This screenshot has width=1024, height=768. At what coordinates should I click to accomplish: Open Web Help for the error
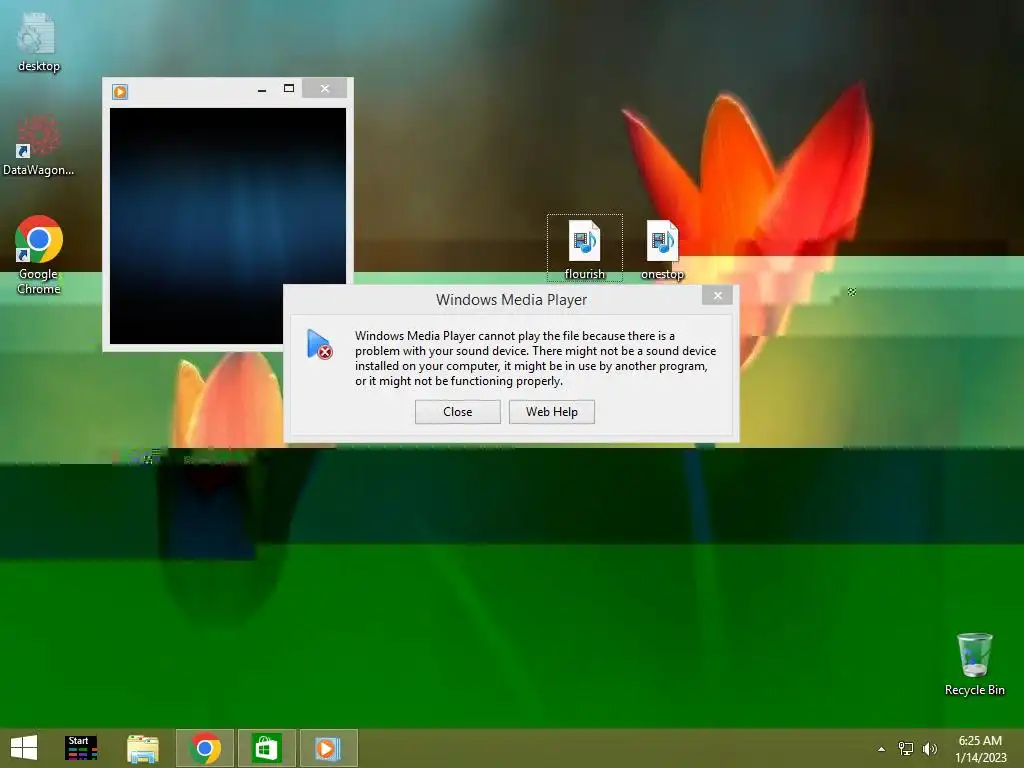coord(551,412)
